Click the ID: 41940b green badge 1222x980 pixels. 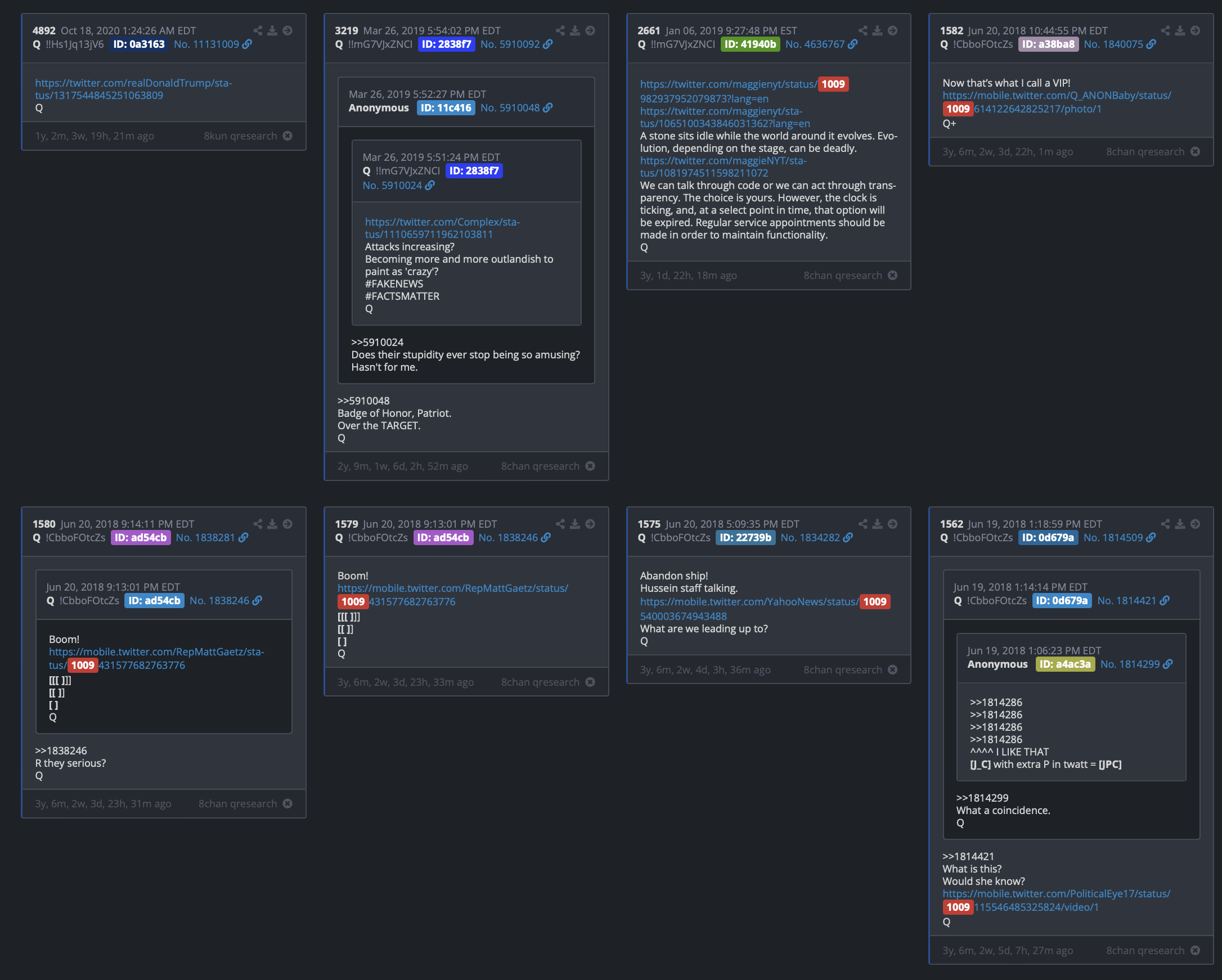pos(750,44)
